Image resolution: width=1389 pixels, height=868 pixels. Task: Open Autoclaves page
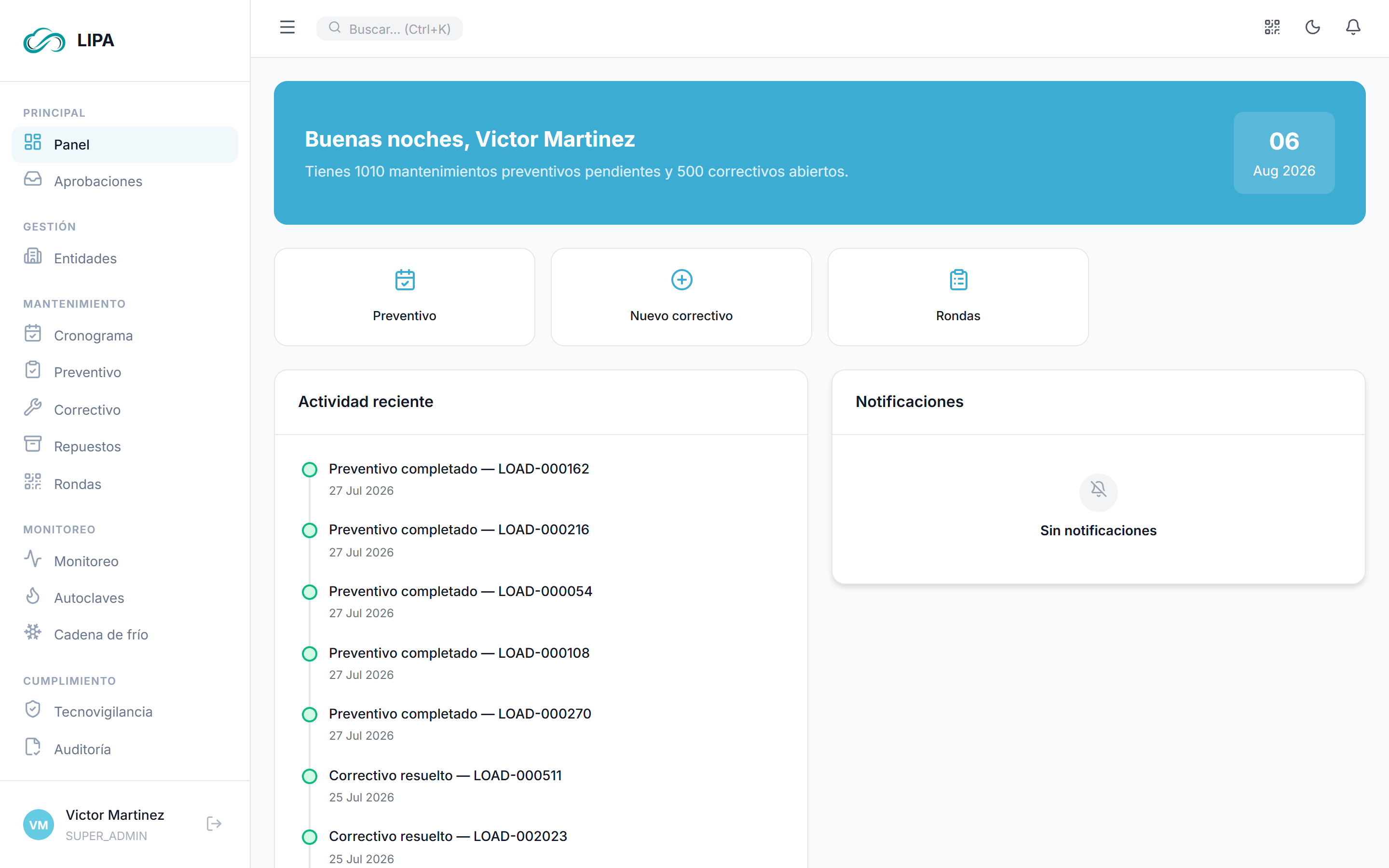(x=124, y=598)
